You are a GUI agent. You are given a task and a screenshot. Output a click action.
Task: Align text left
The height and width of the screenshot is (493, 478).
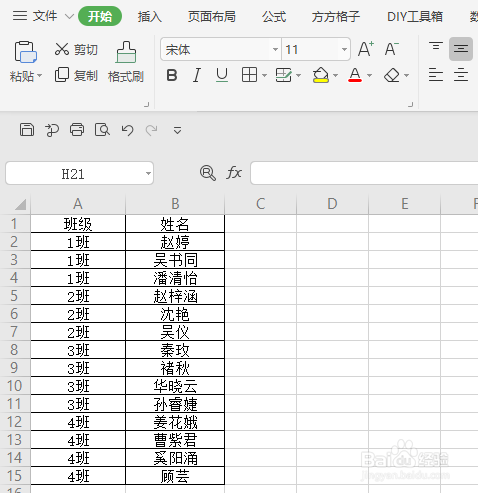(x=436, y=75)
